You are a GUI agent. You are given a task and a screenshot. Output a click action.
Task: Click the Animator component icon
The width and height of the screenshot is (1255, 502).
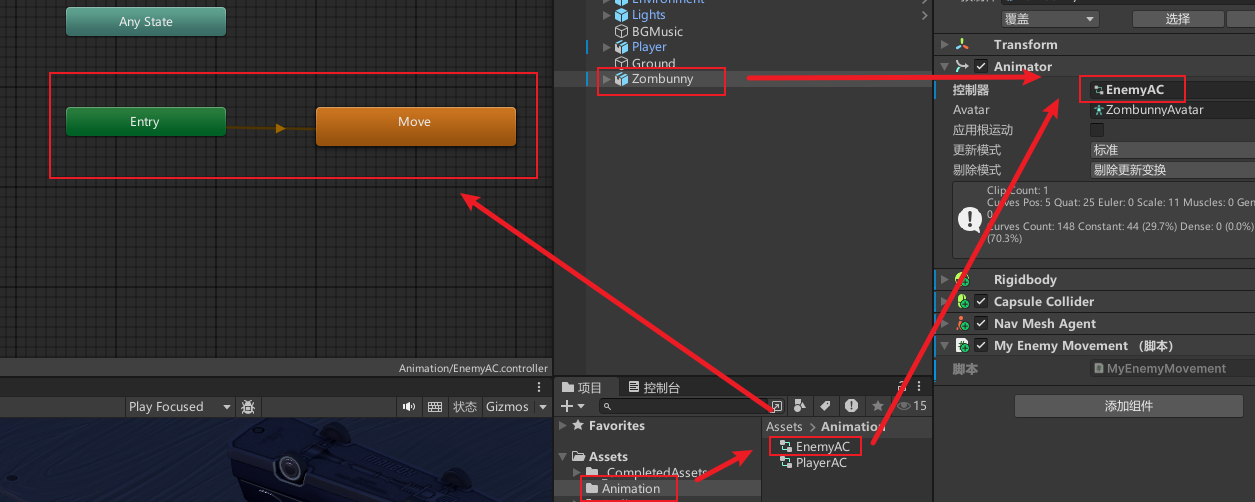pyautogui.click(x=962, y=67)
